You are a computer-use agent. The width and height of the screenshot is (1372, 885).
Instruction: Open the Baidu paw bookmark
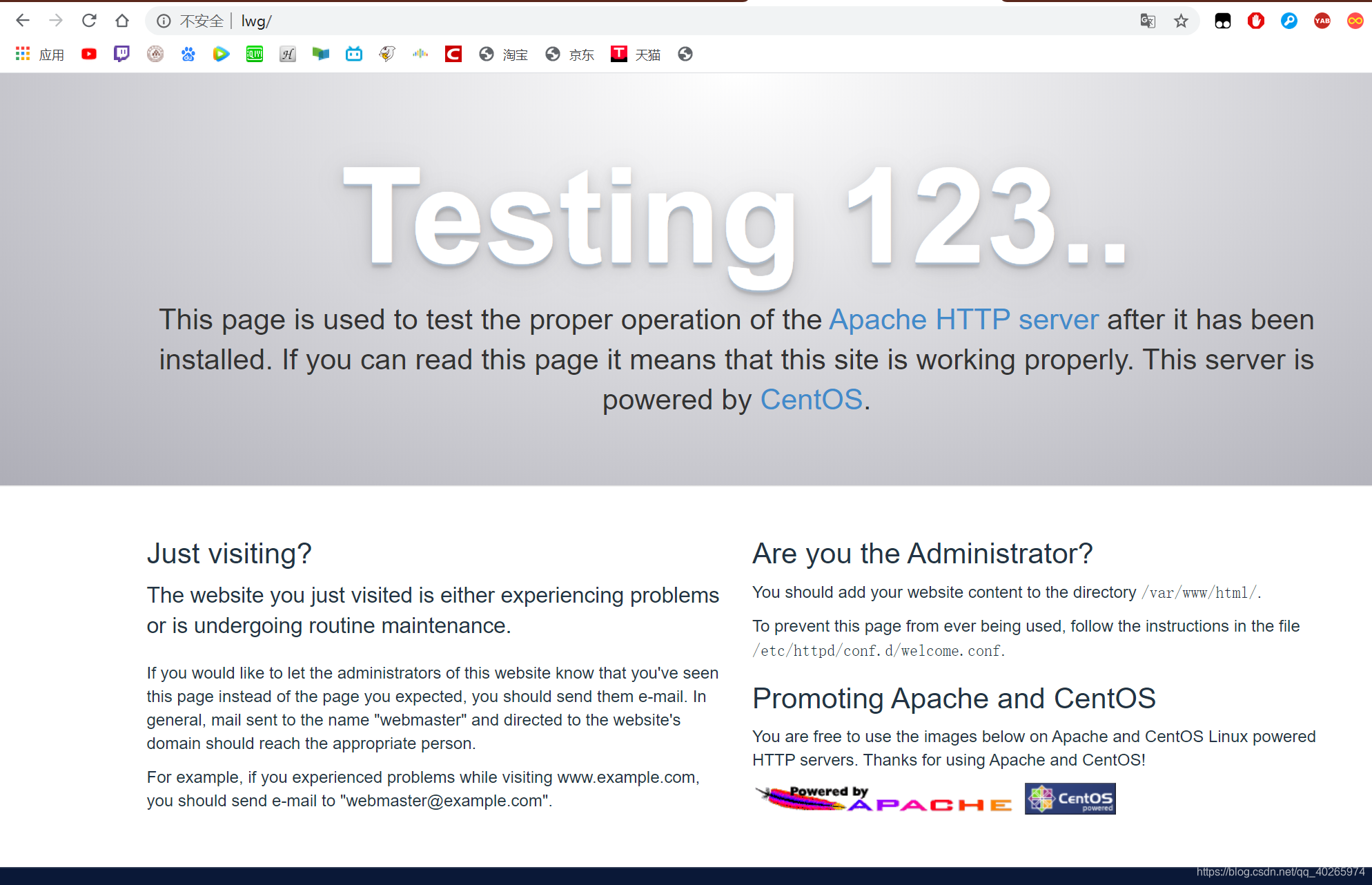(188, 54)
